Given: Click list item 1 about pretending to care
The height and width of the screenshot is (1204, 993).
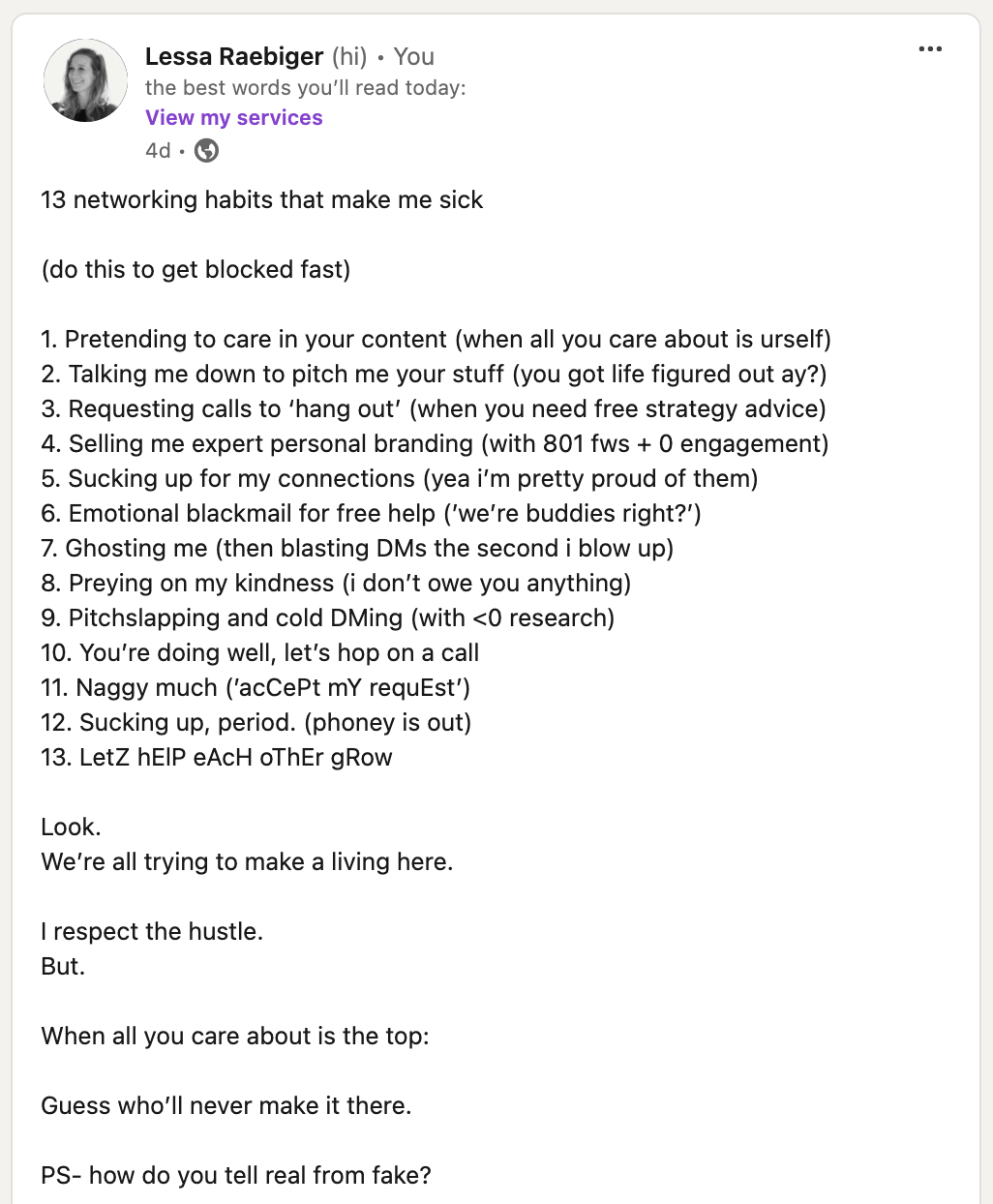Looking at the screenshot, I should tap(436, 339).
